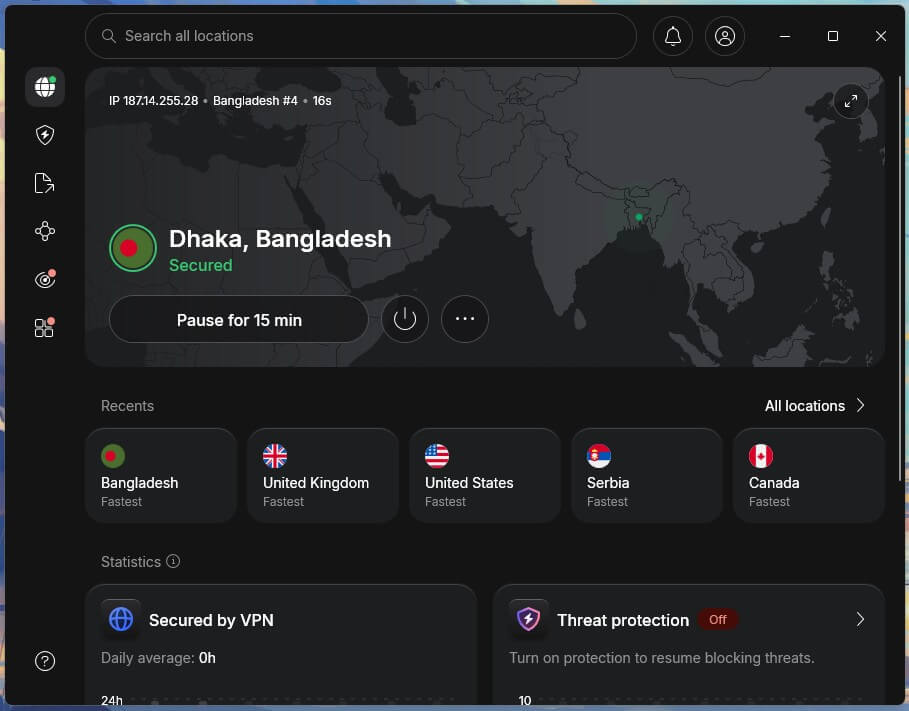The image size is (909, 711).
Task: Close the VPN window
Action: pyautogui.click(x=881, y=36)
